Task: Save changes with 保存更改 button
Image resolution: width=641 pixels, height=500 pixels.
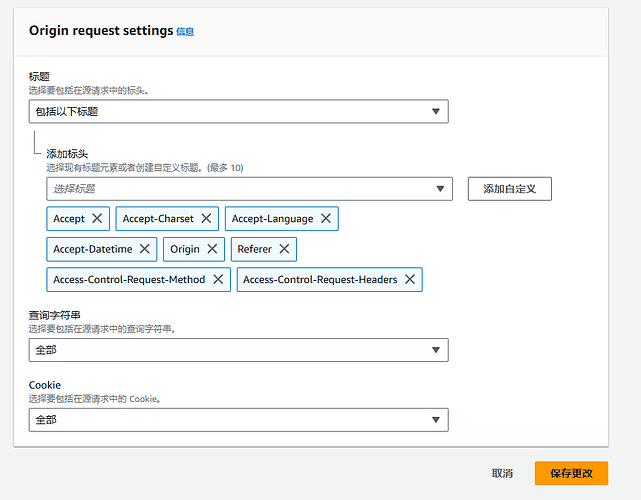Action: point(571,473)
